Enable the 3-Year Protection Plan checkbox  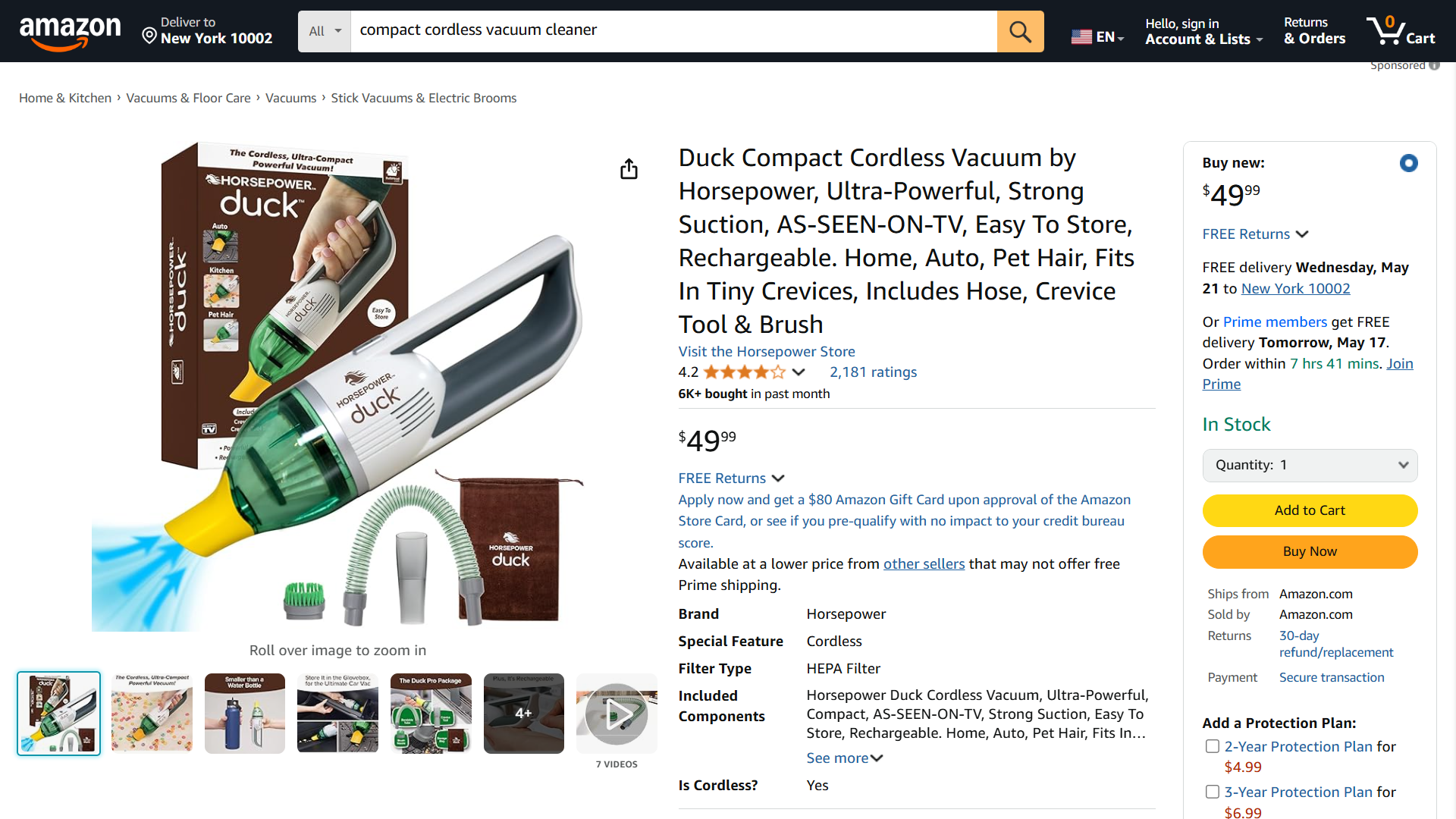1213,792
